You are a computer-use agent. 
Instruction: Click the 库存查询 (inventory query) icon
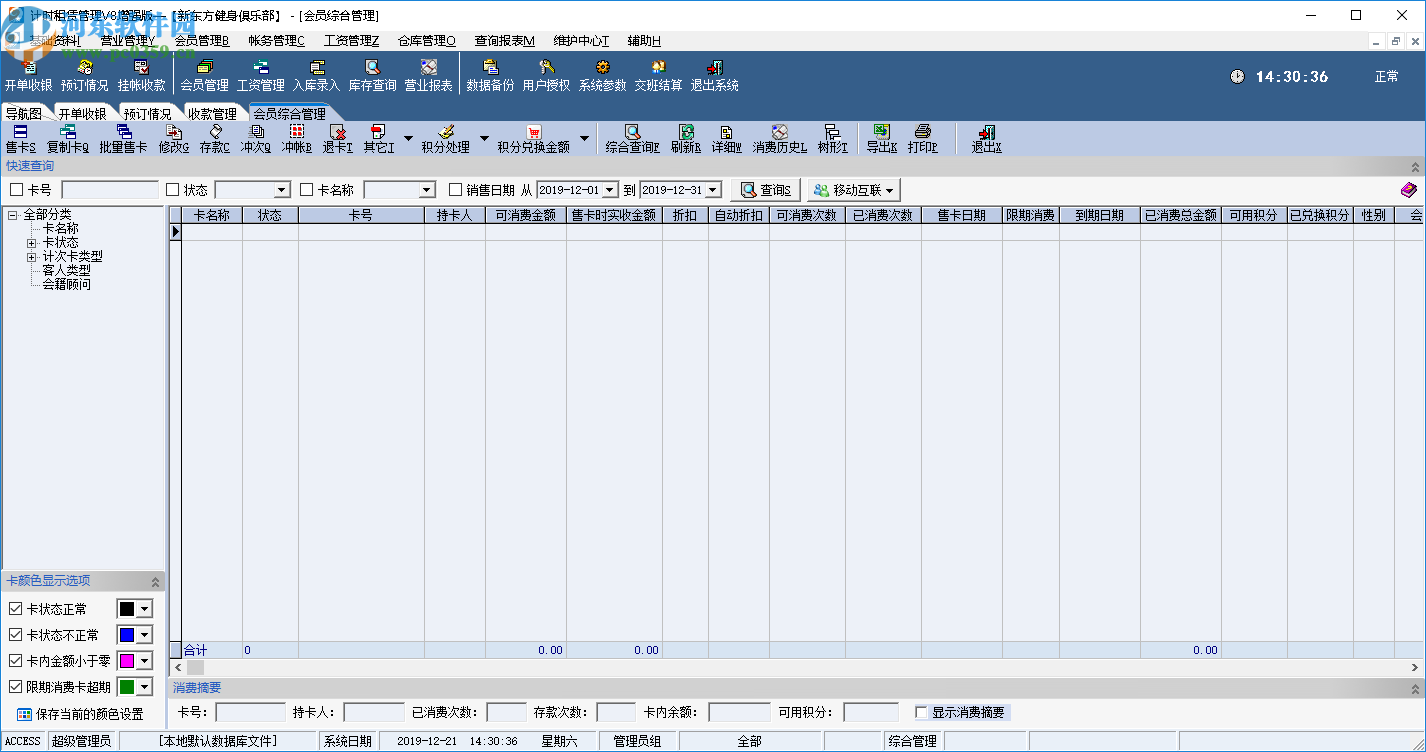(x=372, y=75)
